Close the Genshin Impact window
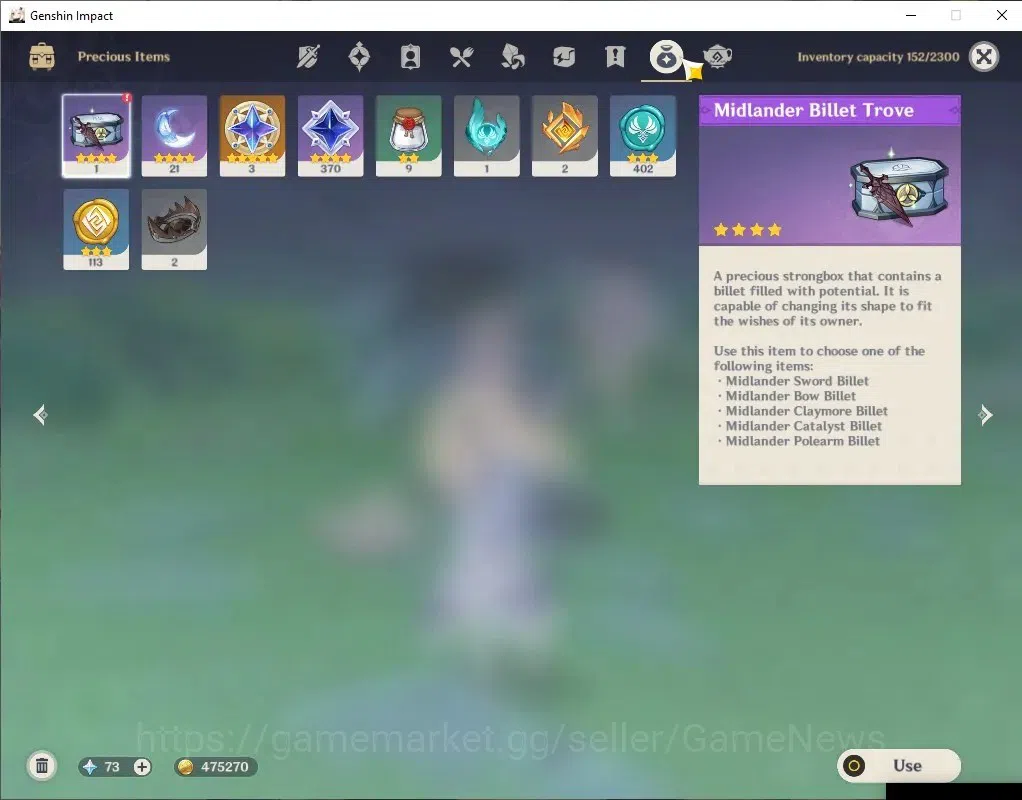Image resolution: width=1022 pixels, height=800 pixels. pos(1002,15)
